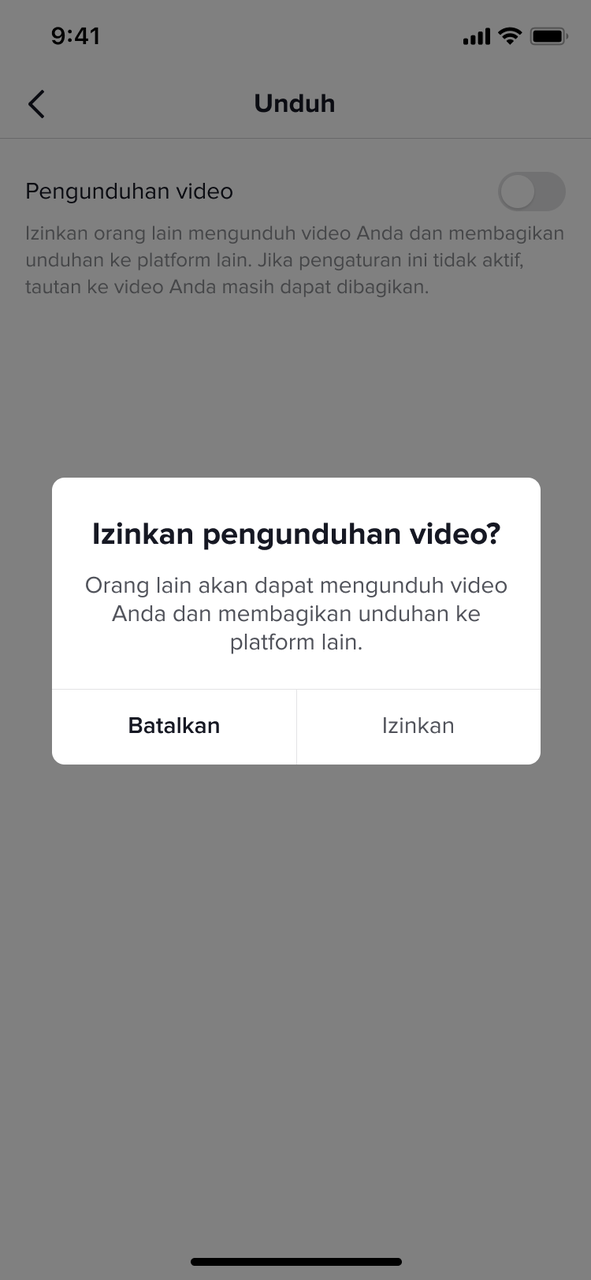Tap the back arrow in header

click(36, 104)
